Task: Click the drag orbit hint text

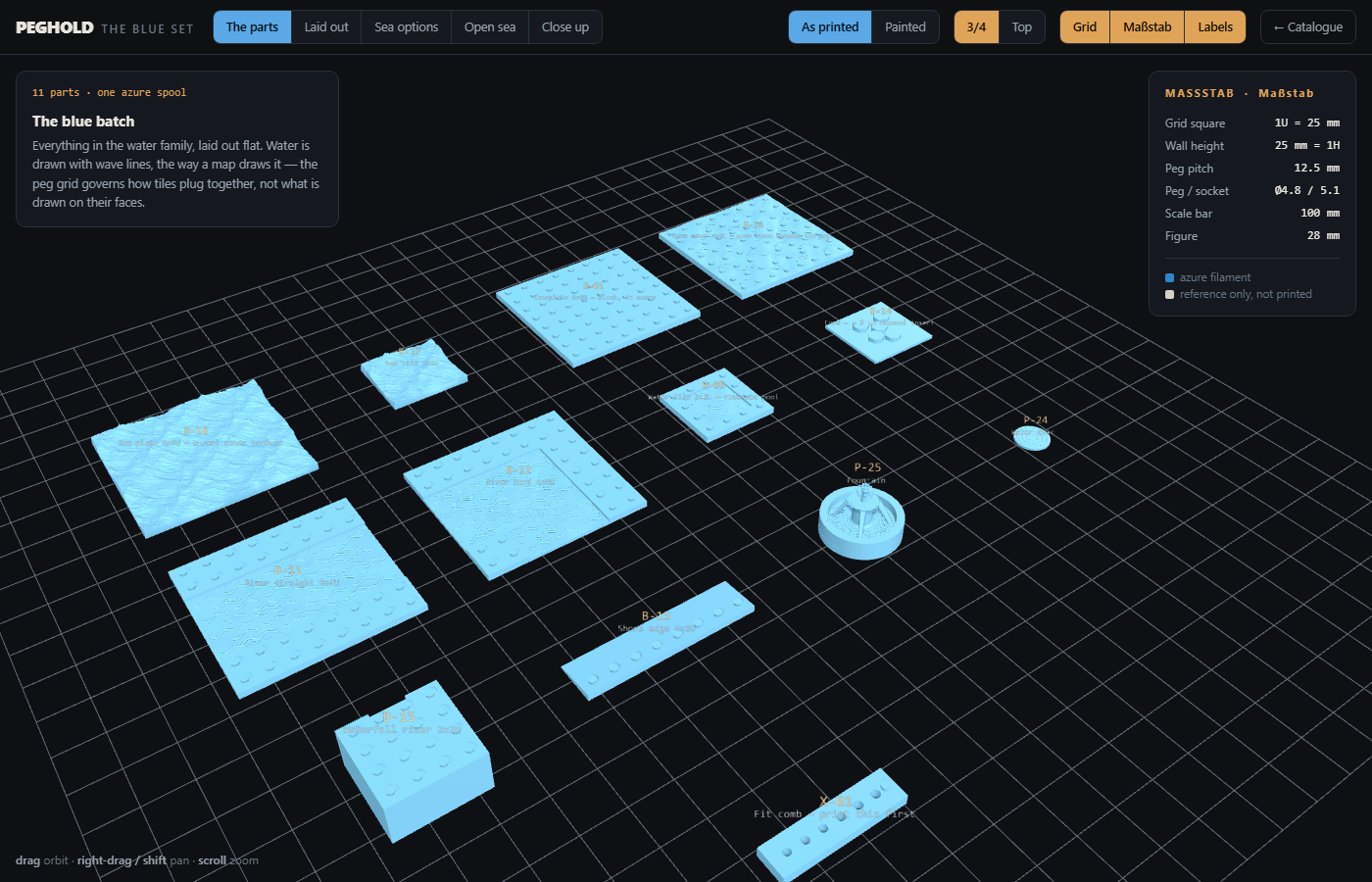Action: point(42,860)
